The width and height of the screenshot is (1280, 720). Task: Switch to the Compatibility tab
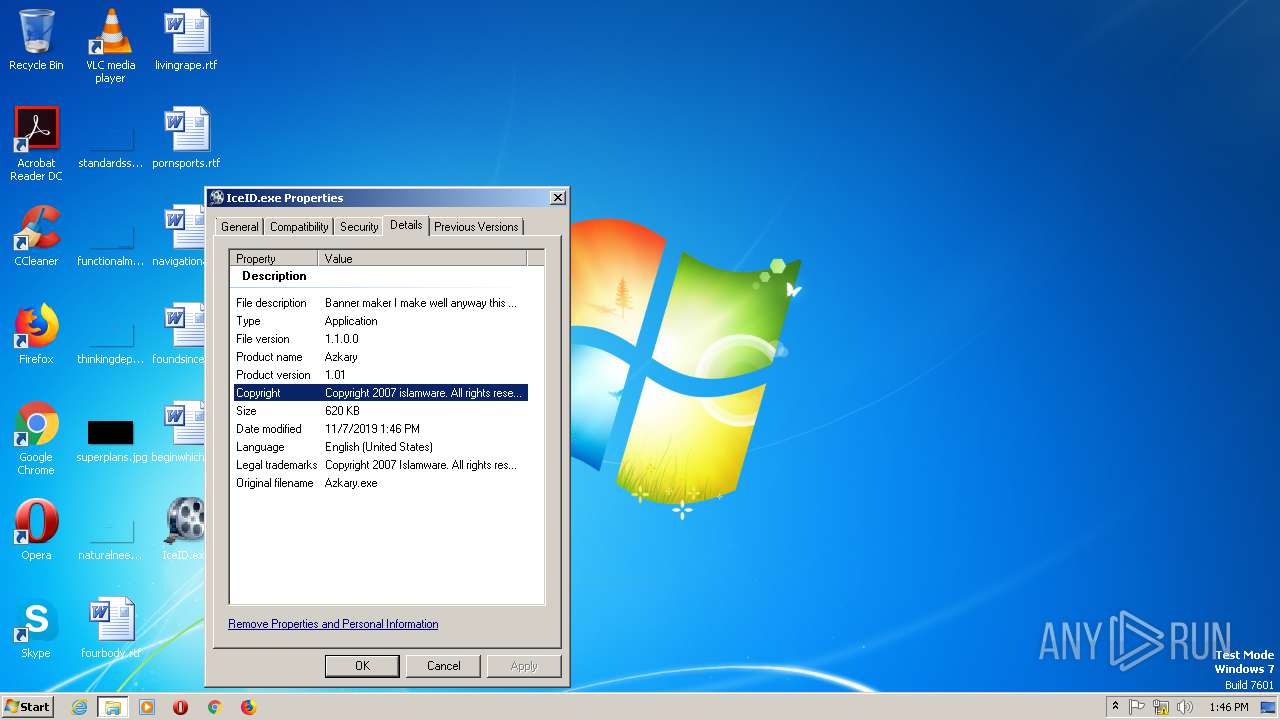click(299, 227)
